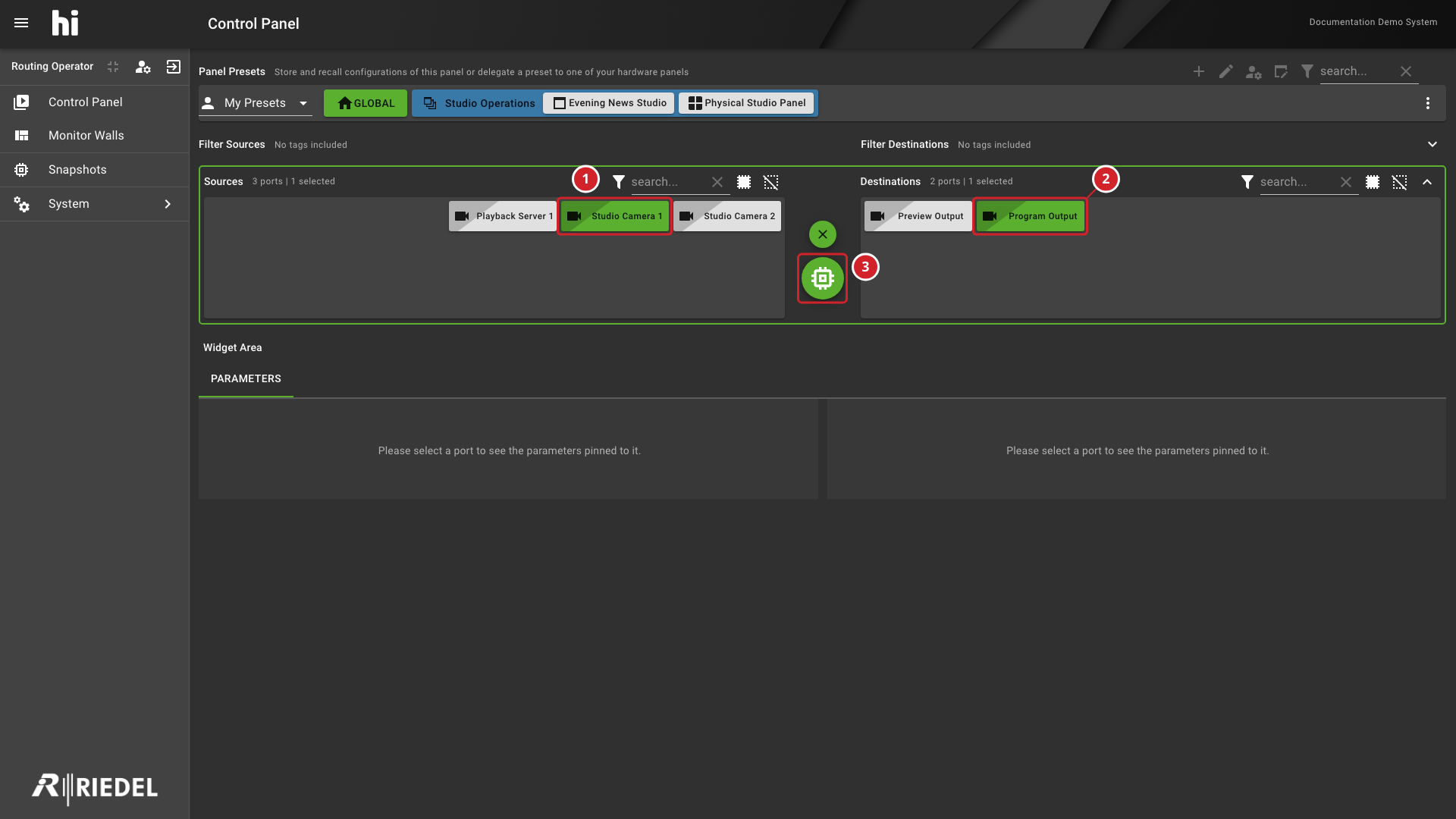Viewport: 1456px width, 819px height.
Task: Recall the Physical Studio Panel preset
Action: (x=747, y=103)
